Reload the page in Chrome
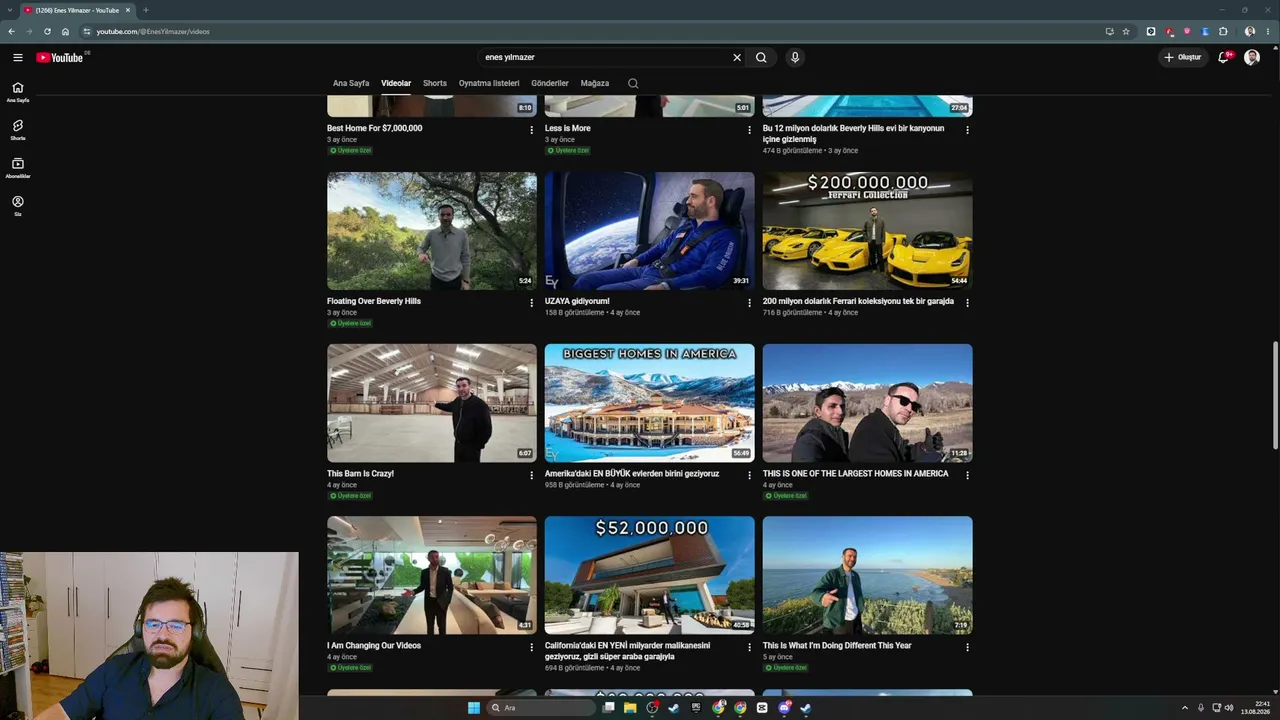Image resolution: width=1280 pixels, height=720 pixels. tap(47, 31)
